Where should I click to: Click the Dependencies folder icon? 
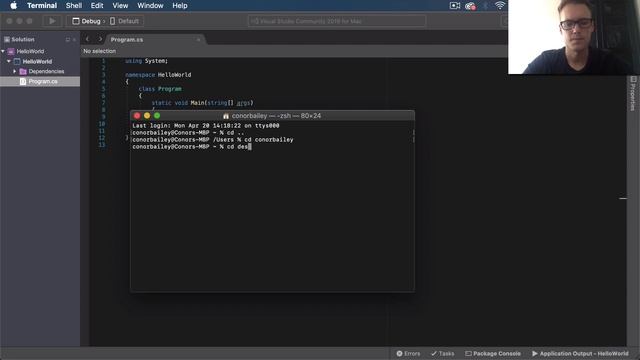point(23,71)
